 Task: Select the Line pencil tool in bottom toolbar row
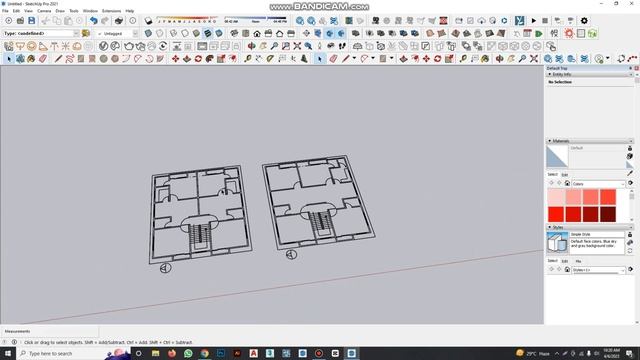click(x=58, y=59)
